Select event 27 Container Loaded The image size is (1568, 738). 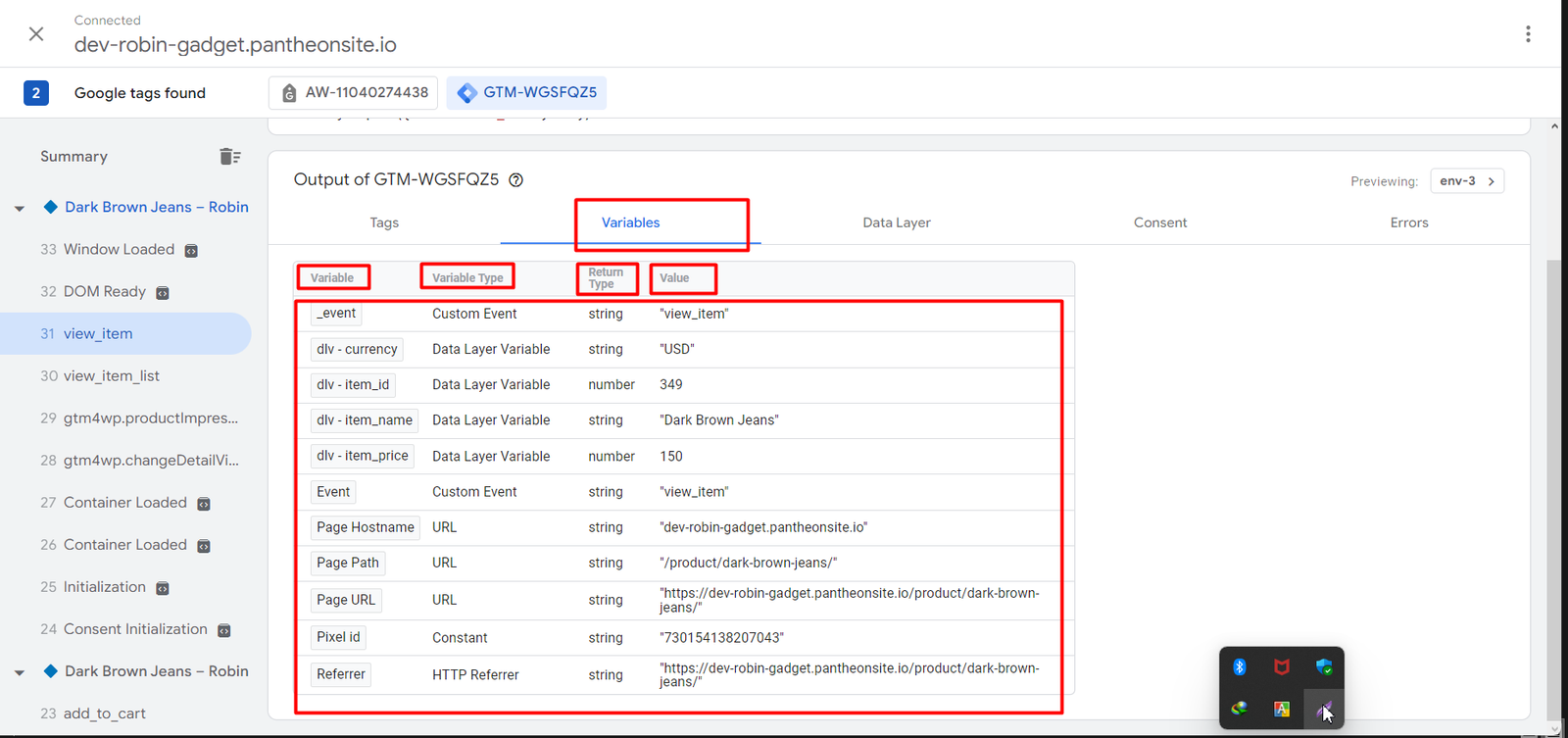(x=125, y=503)
